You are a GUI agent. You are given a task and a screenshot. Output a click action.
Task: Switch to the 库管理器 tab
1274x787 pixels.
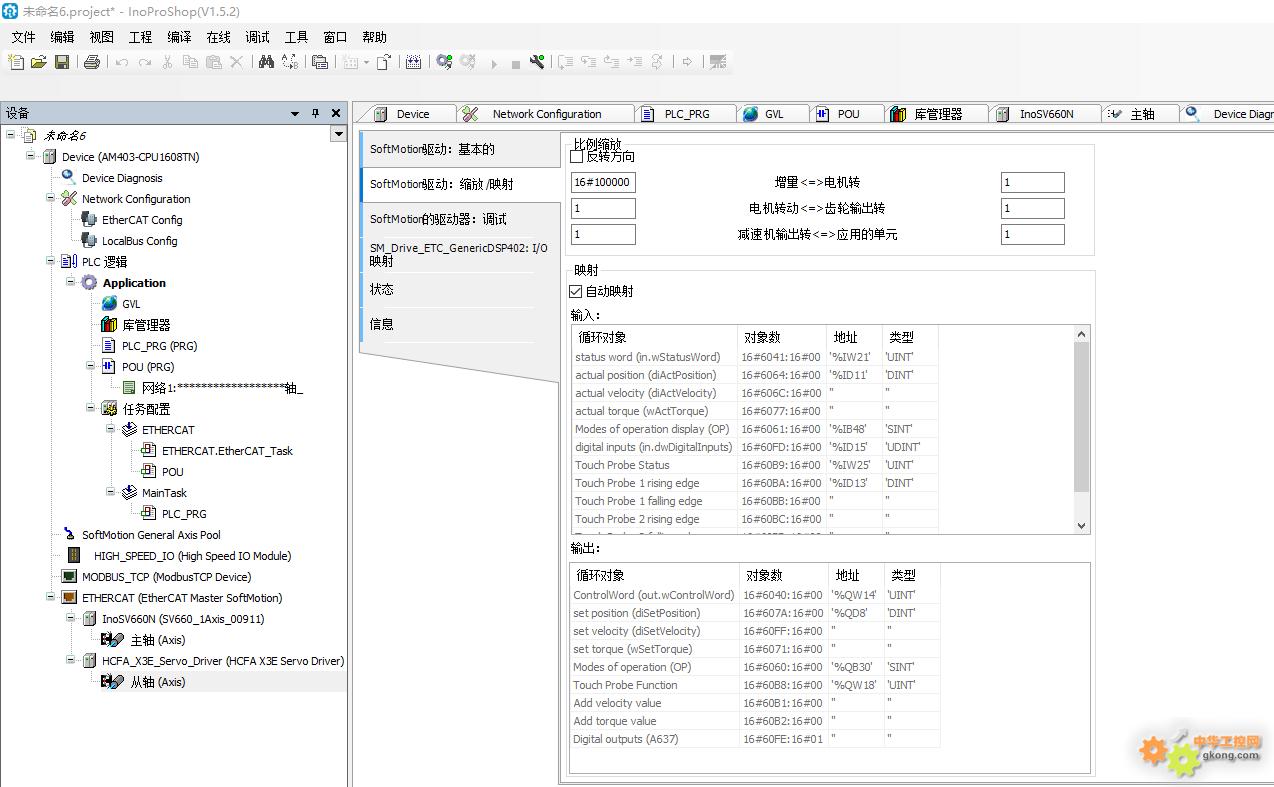tap(937, 114)
